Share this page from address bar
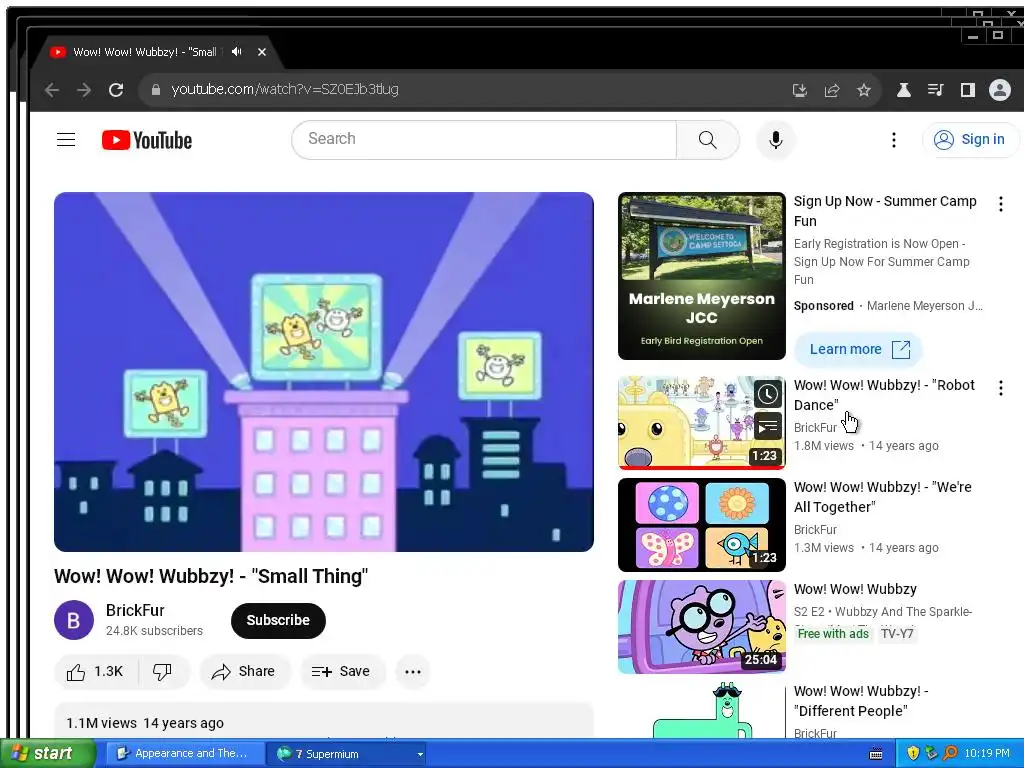Screen dimensions: 1024x768 tap(831, 90)
